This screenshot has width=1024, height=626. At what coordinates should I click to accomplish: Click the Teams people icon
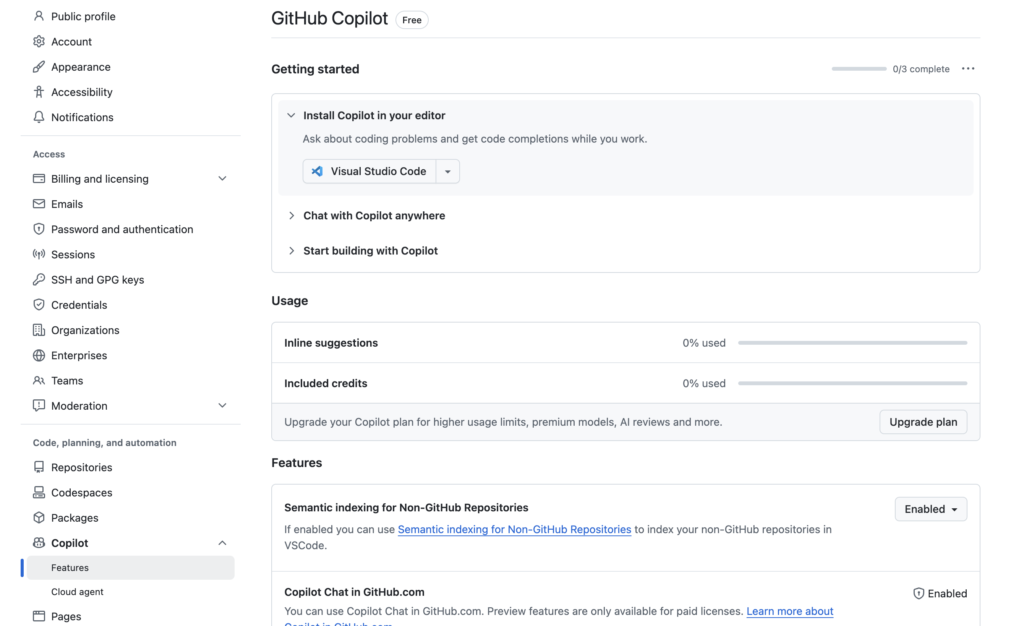39,381
